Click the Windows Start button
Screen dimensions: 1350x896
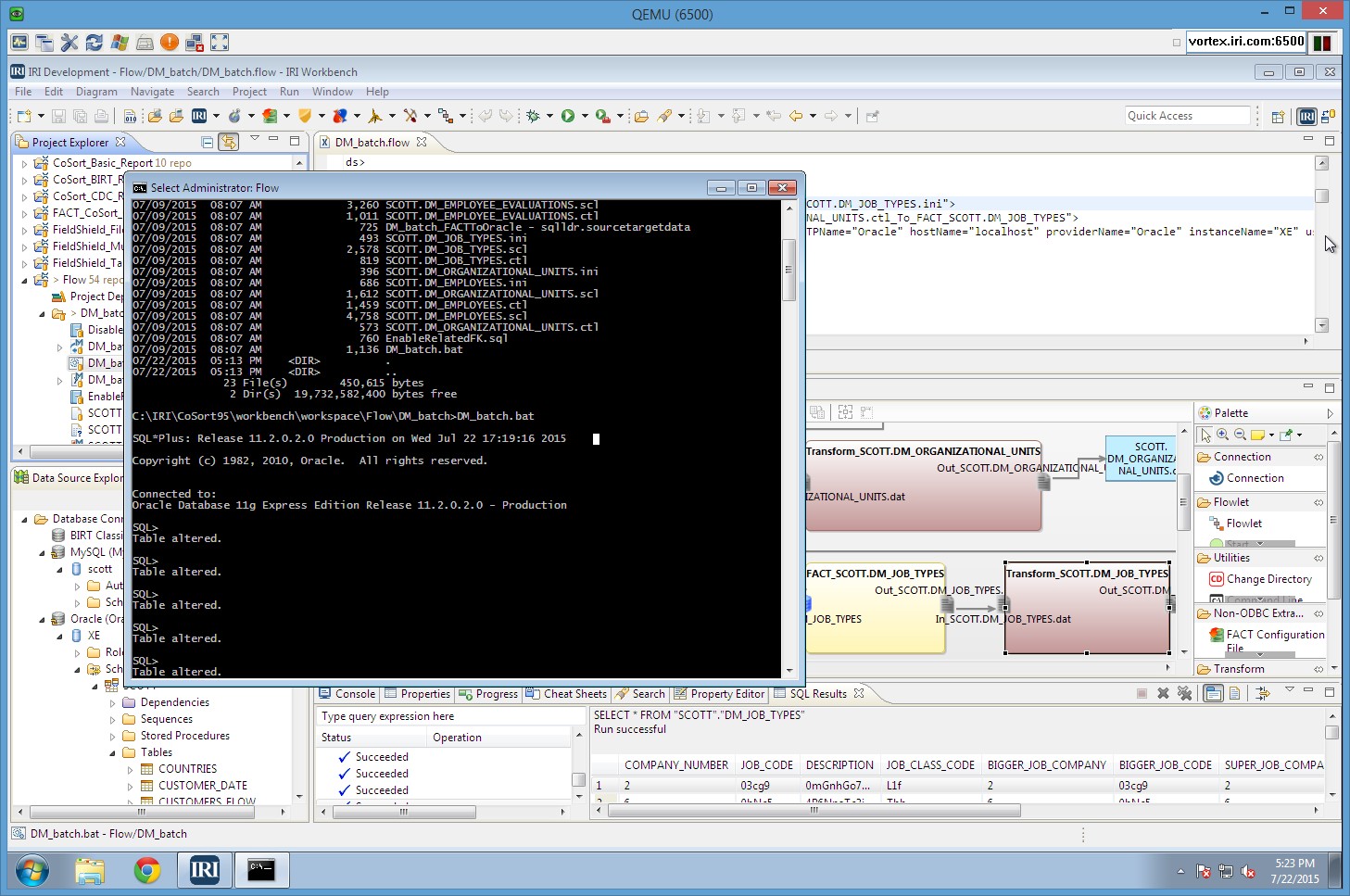pyautogui.click(x=32, y=870)
